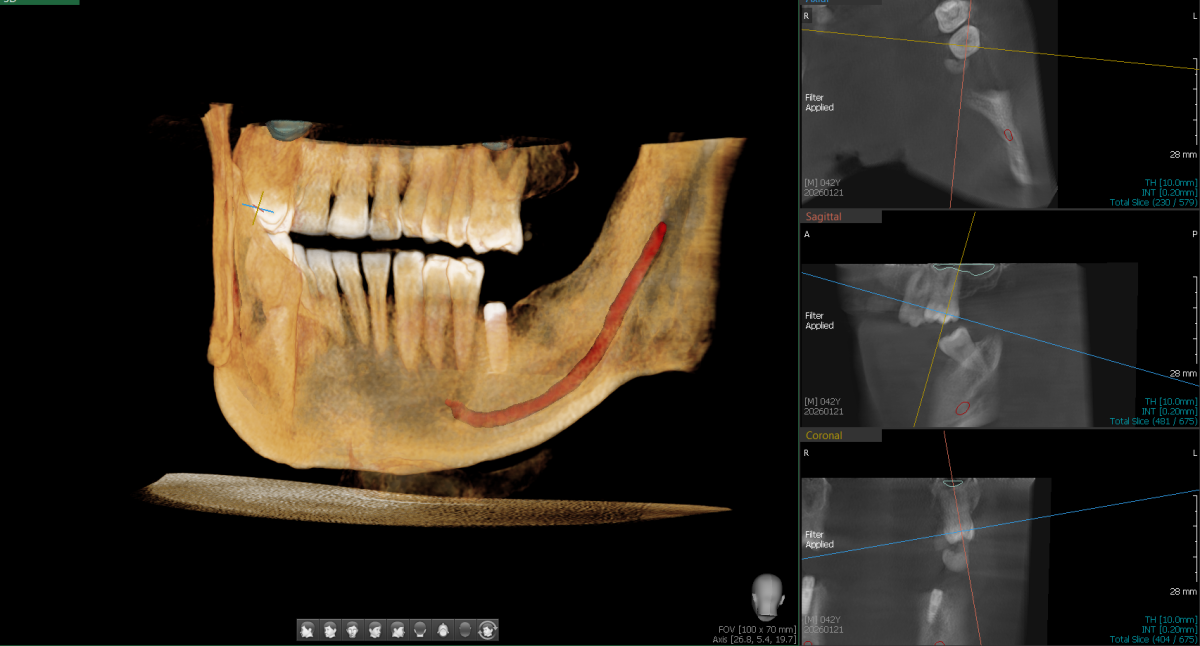Click INT [0.20mm] in the sagittal pane

click(x=1171, y=412)
